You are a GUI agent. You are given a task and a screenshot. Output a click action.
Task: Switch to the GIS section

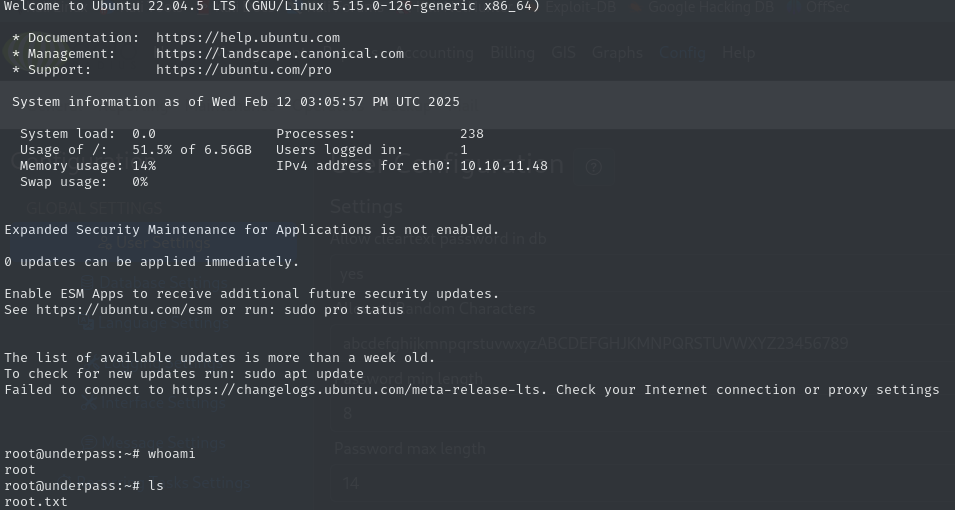pos(563,52)
